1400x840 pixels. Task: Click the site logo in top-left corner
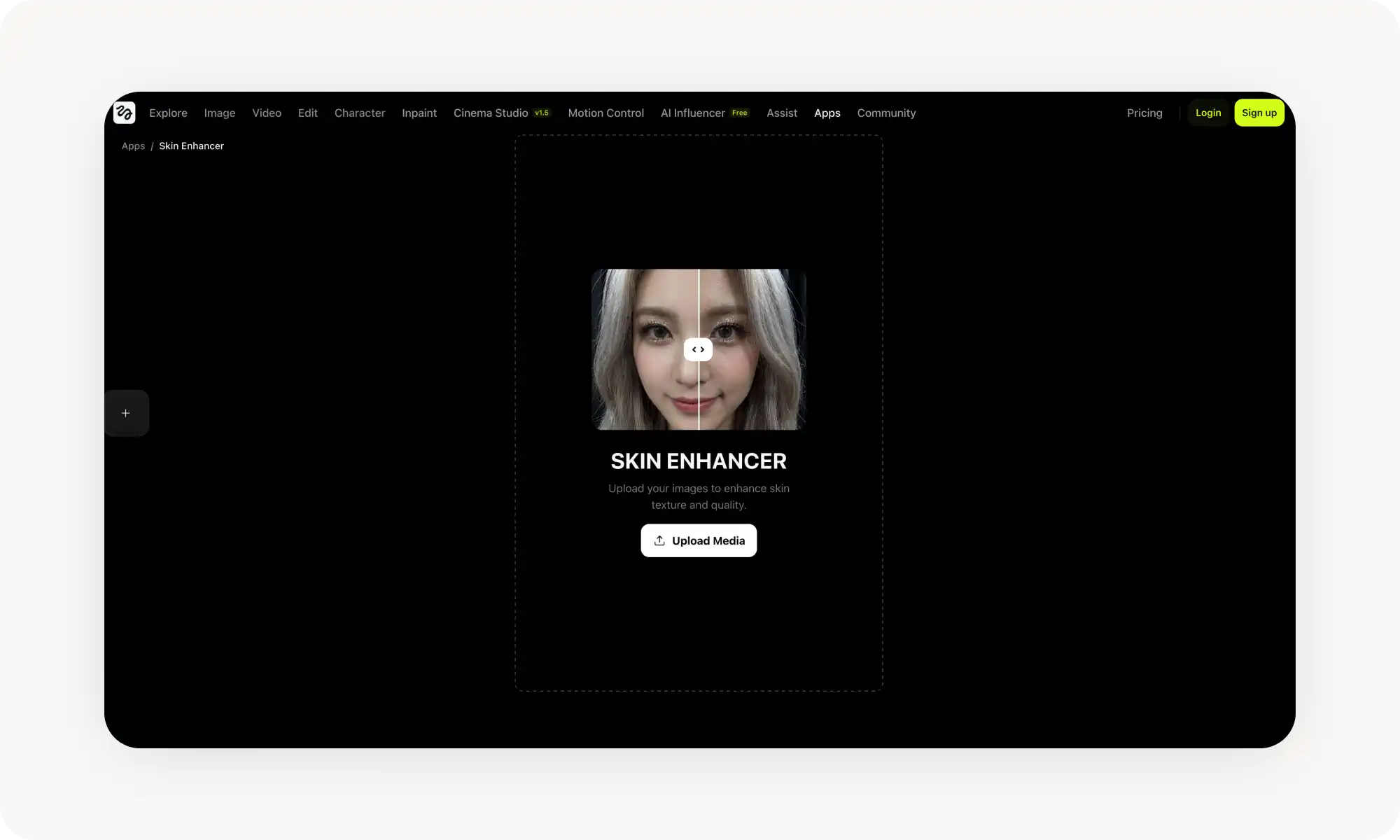(x=125, y=112)
